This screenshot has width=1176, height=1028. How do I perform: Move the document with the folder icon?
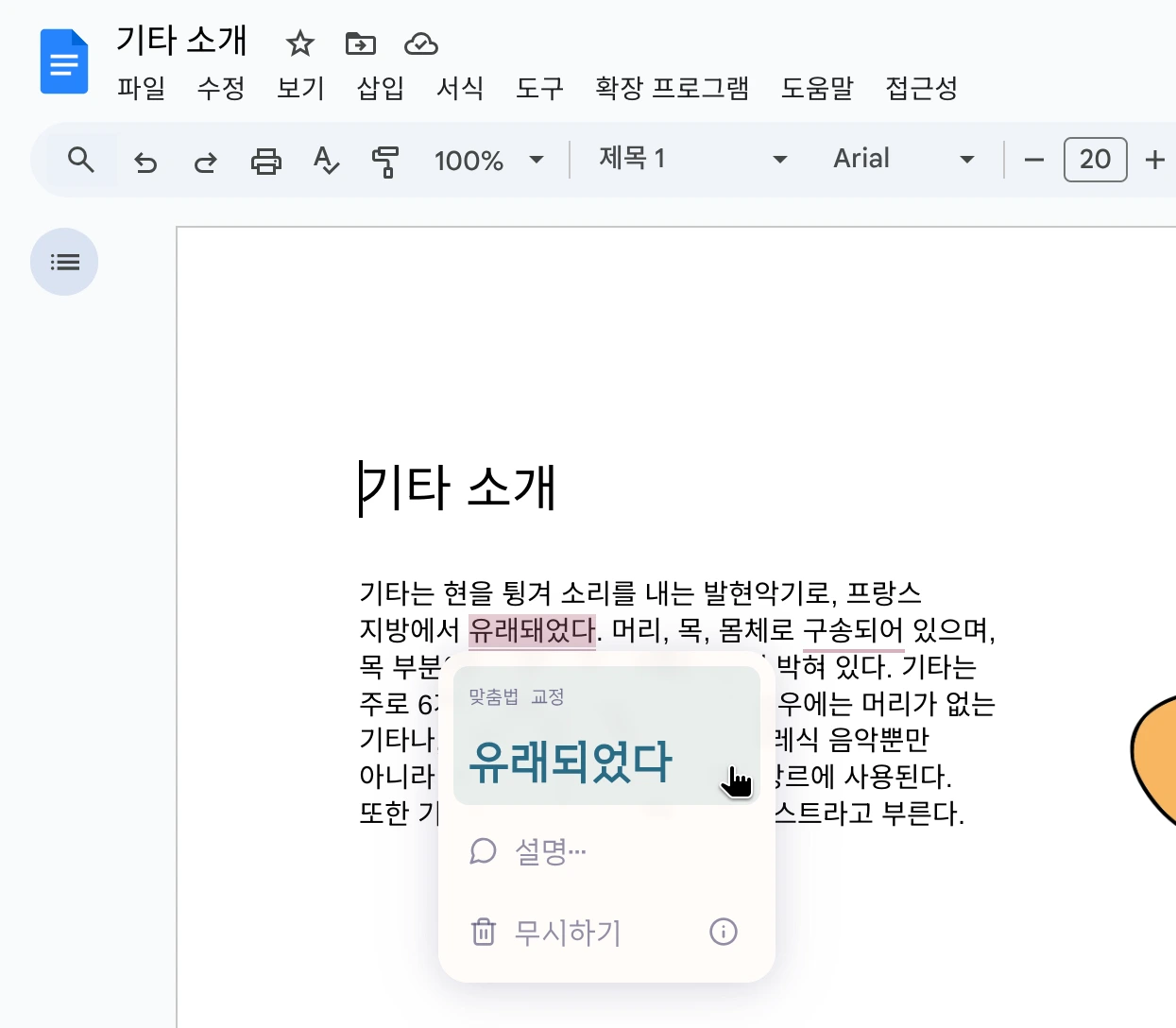pos(360,43)
